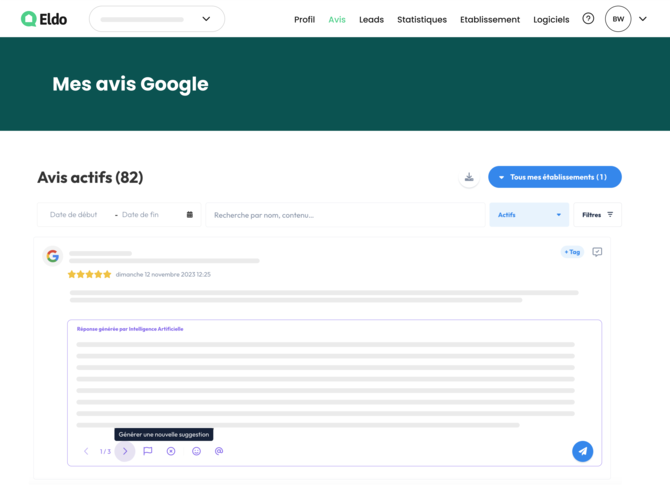Open the Statistiques page
This screenshot has height=495, width=670.
click(422, 20)
